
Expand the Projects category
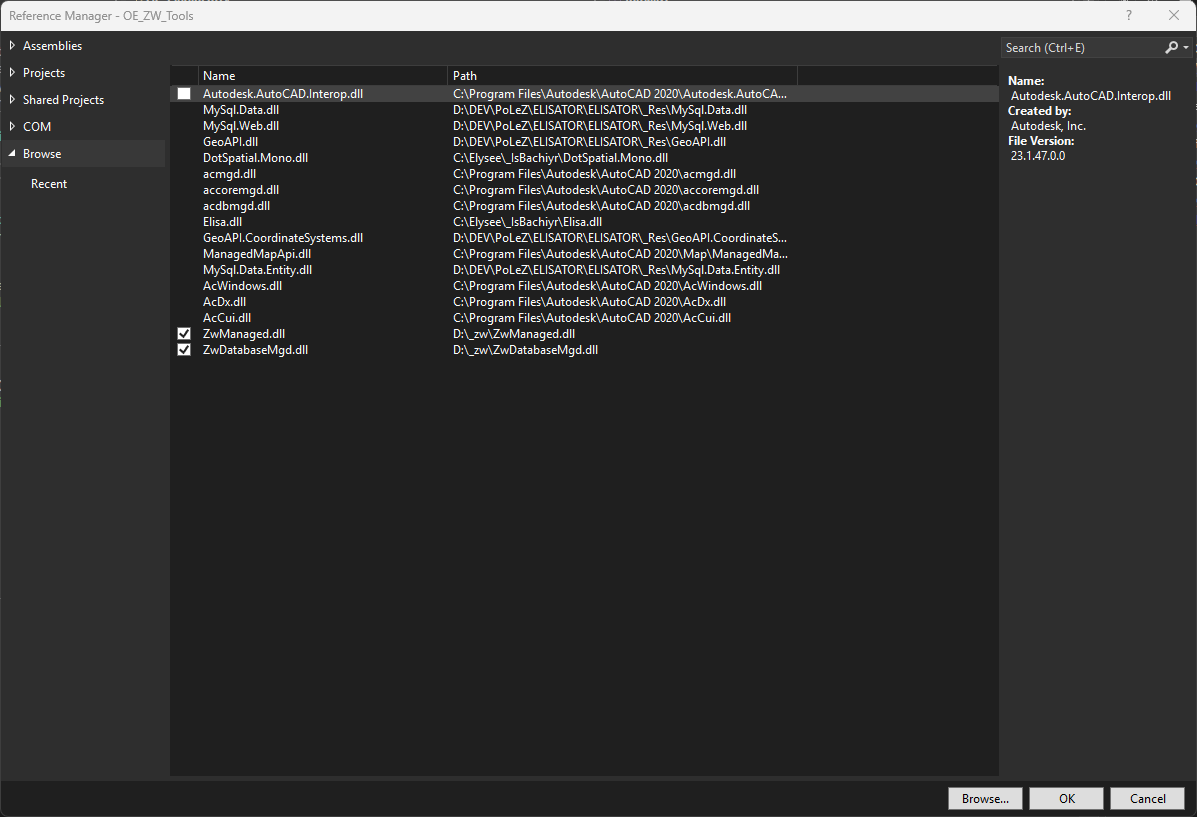point(12,73)
